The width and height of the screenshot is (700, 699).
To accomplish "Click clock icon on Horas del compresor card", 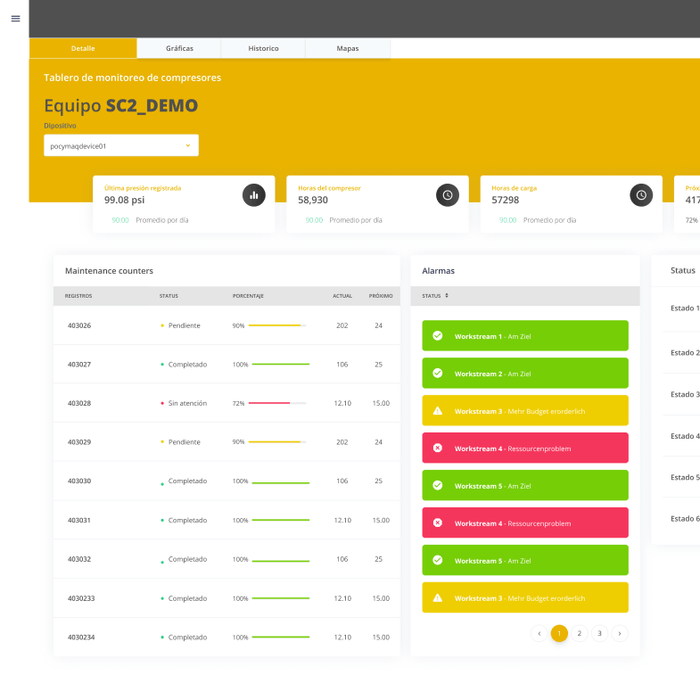I will (x=447, y=195).
